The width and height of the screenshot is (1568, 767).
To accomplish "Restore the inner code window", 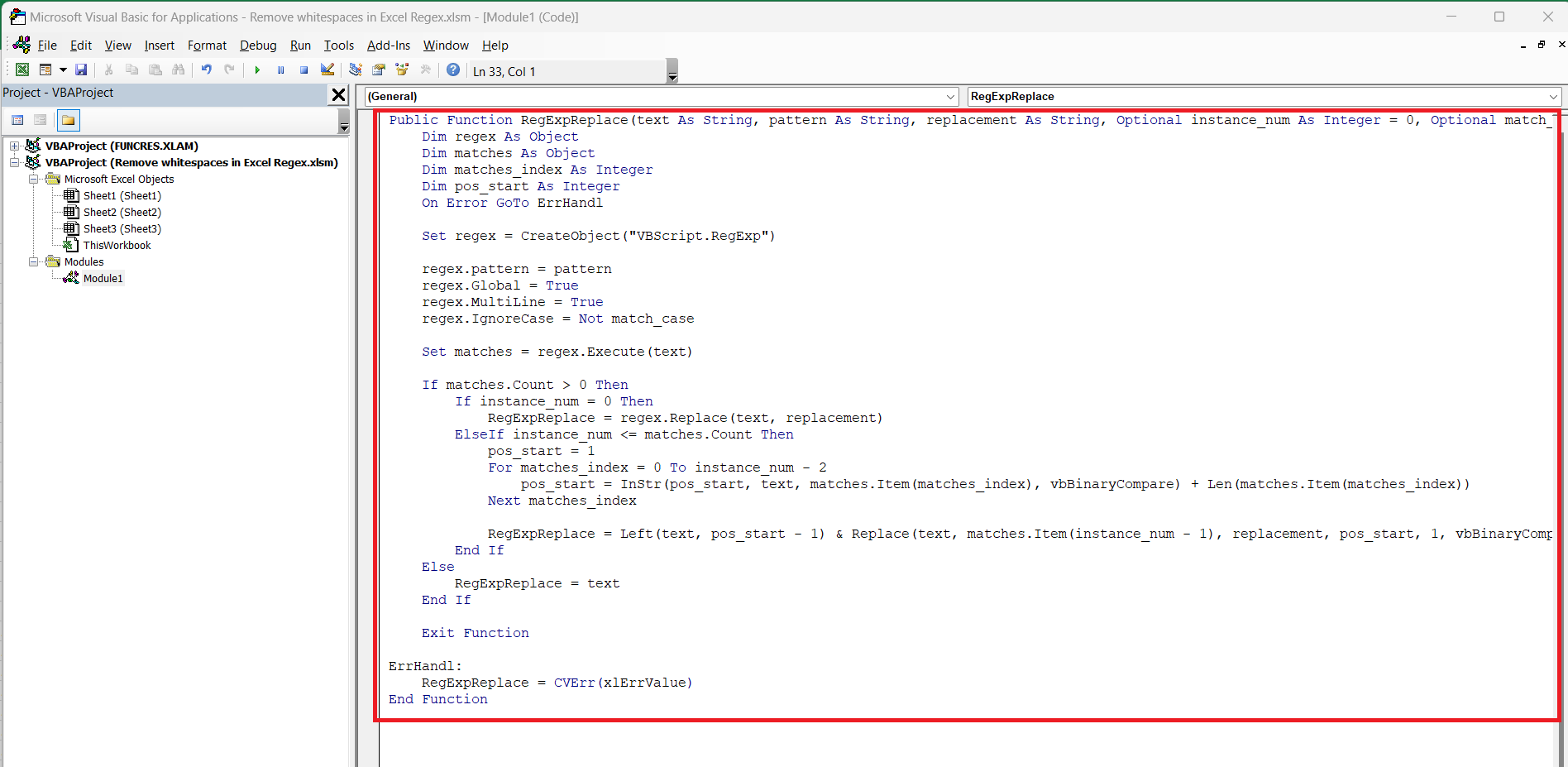I will coord(1542,45).
